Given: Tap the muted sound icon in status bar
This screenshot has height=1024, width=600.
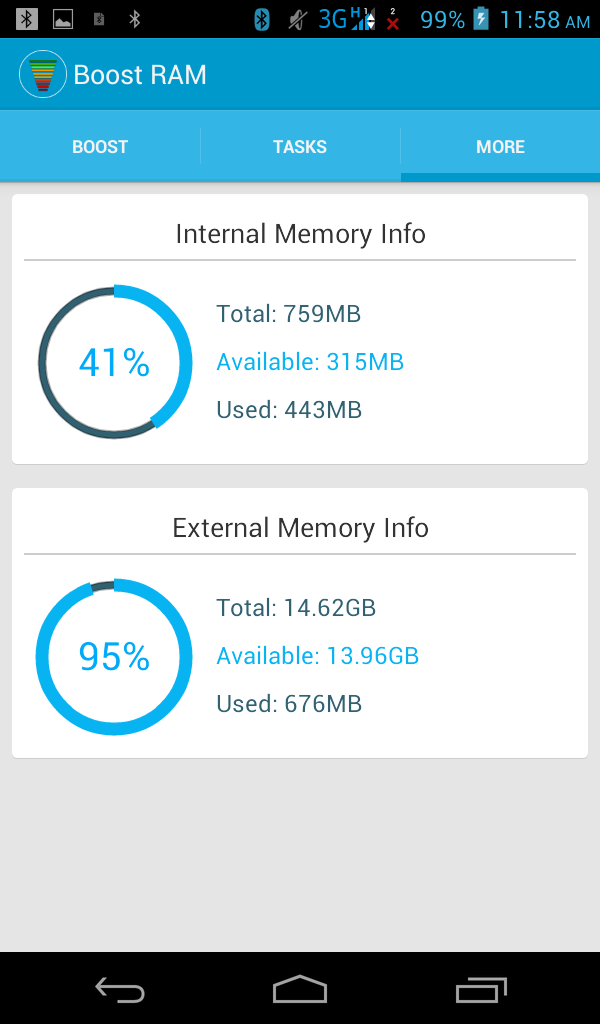Looking at the screenshot, I should 296,19.
